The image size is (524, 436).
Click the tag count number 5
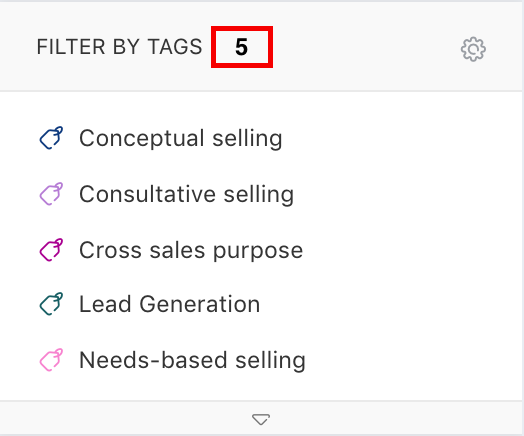(x=241, y=47)
